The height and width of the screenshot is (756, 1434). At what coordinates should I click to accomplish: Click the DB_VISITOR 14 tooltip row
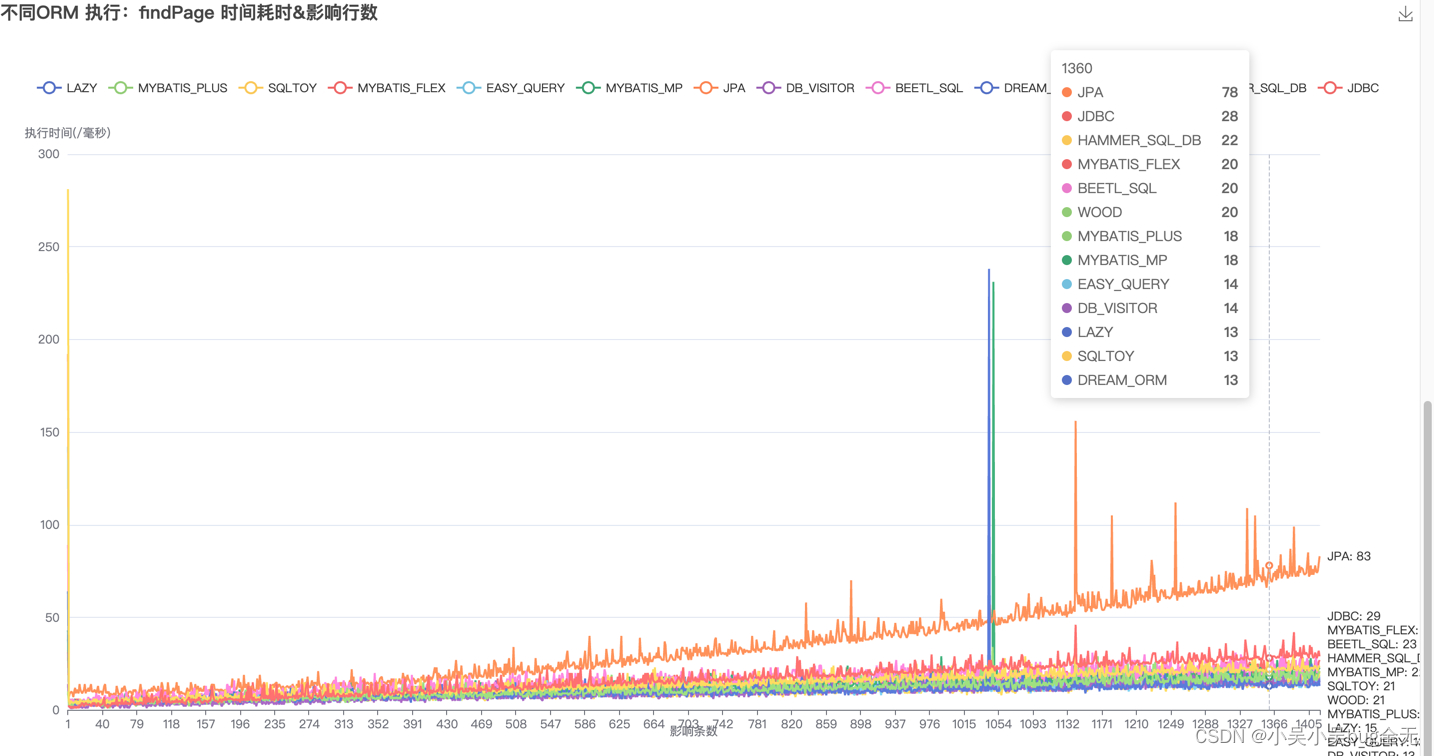(1150, 308)
